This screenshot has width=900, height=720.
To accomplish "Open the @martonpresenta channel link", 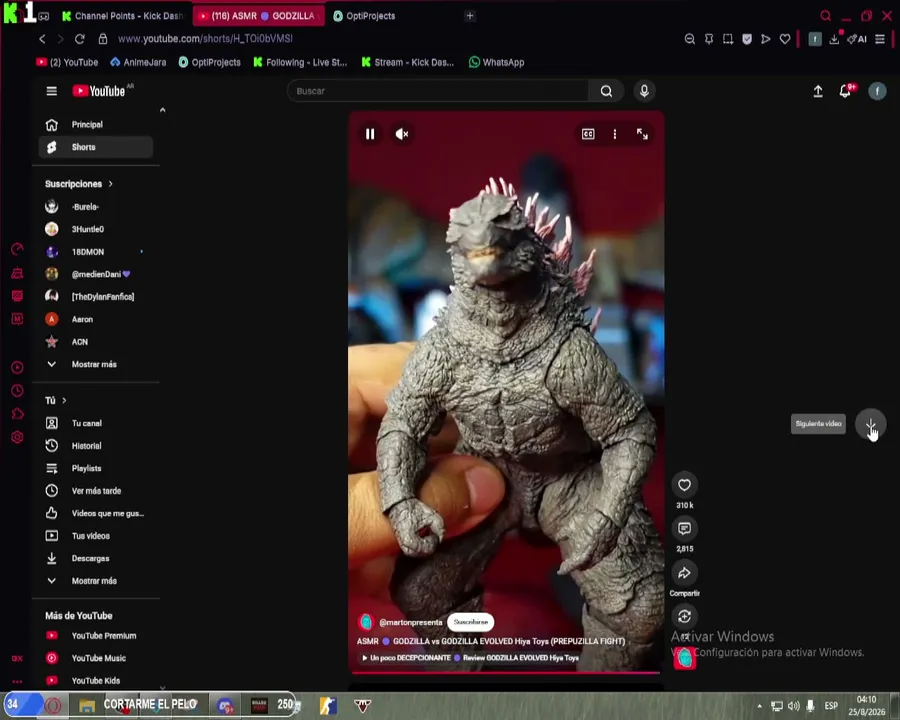I will click(410, 622).
